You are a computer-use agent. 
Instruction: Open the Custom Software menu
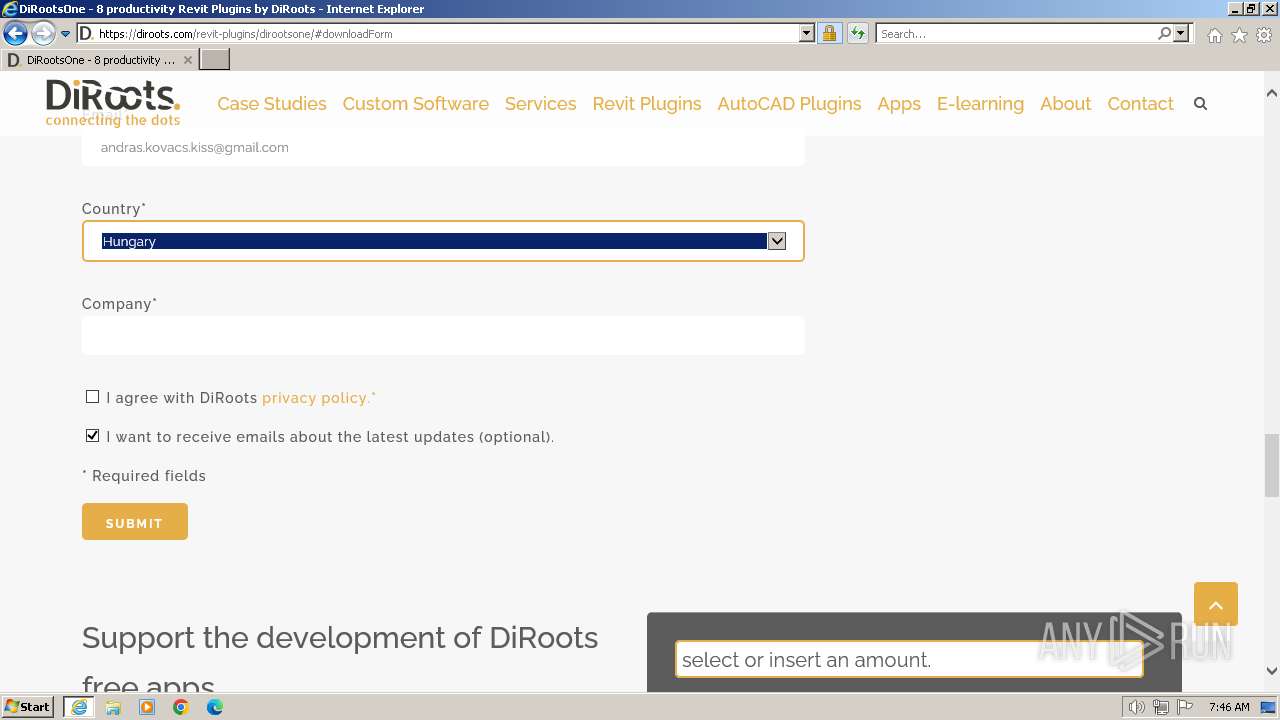pyautogui.click(x=415, y=104)
